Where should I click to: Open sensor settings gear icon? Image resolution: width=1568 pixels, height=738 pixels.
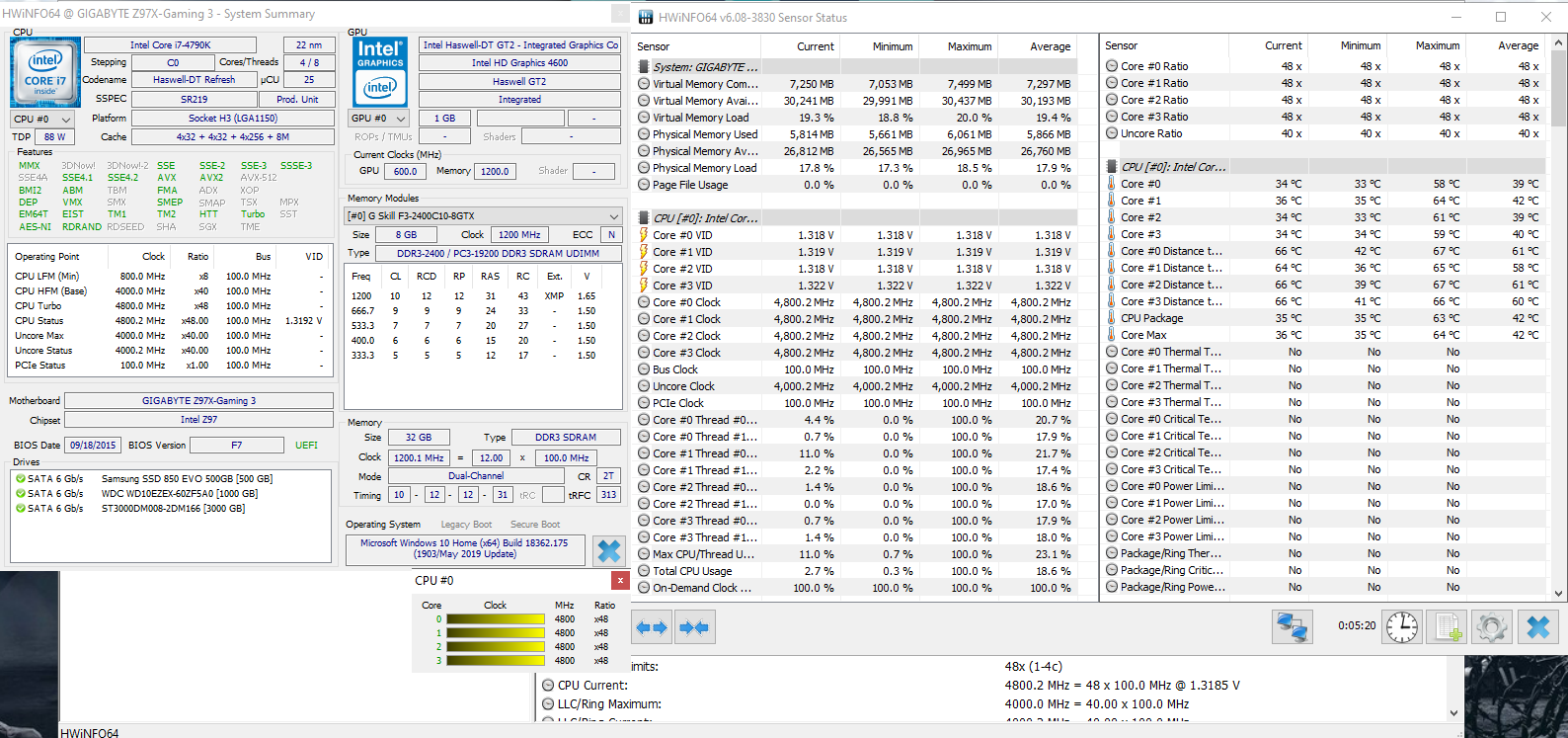1492,626
